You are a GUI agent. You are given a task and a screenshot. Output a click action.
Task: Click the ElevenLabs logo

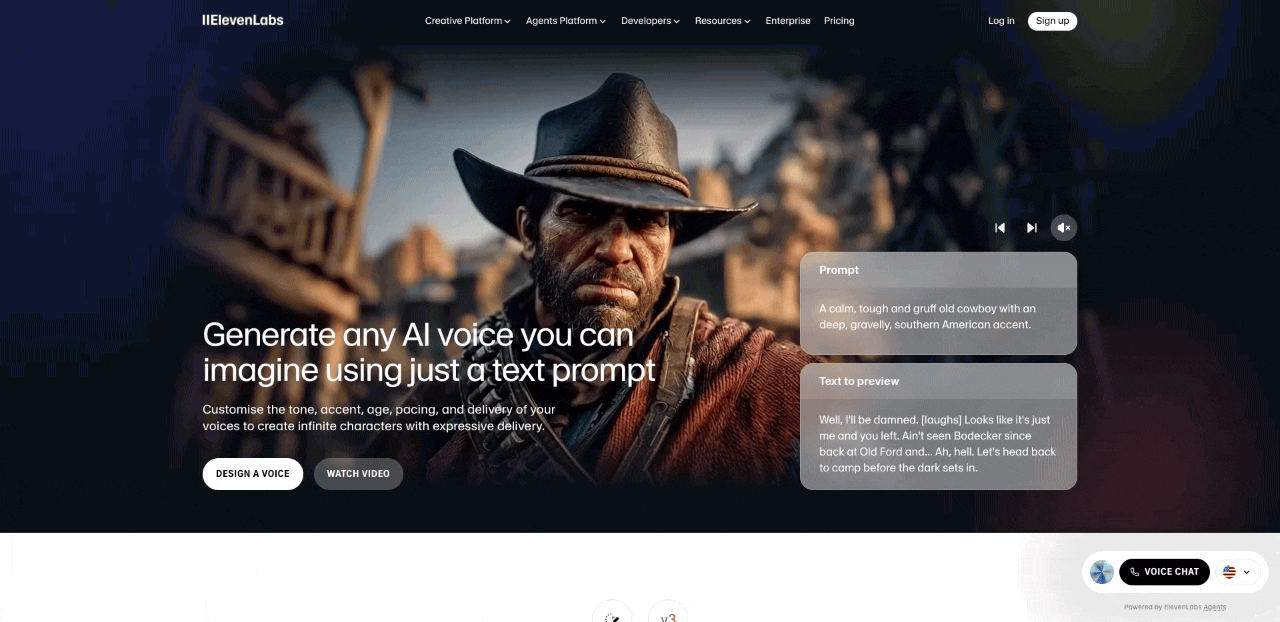pos(243,20)
